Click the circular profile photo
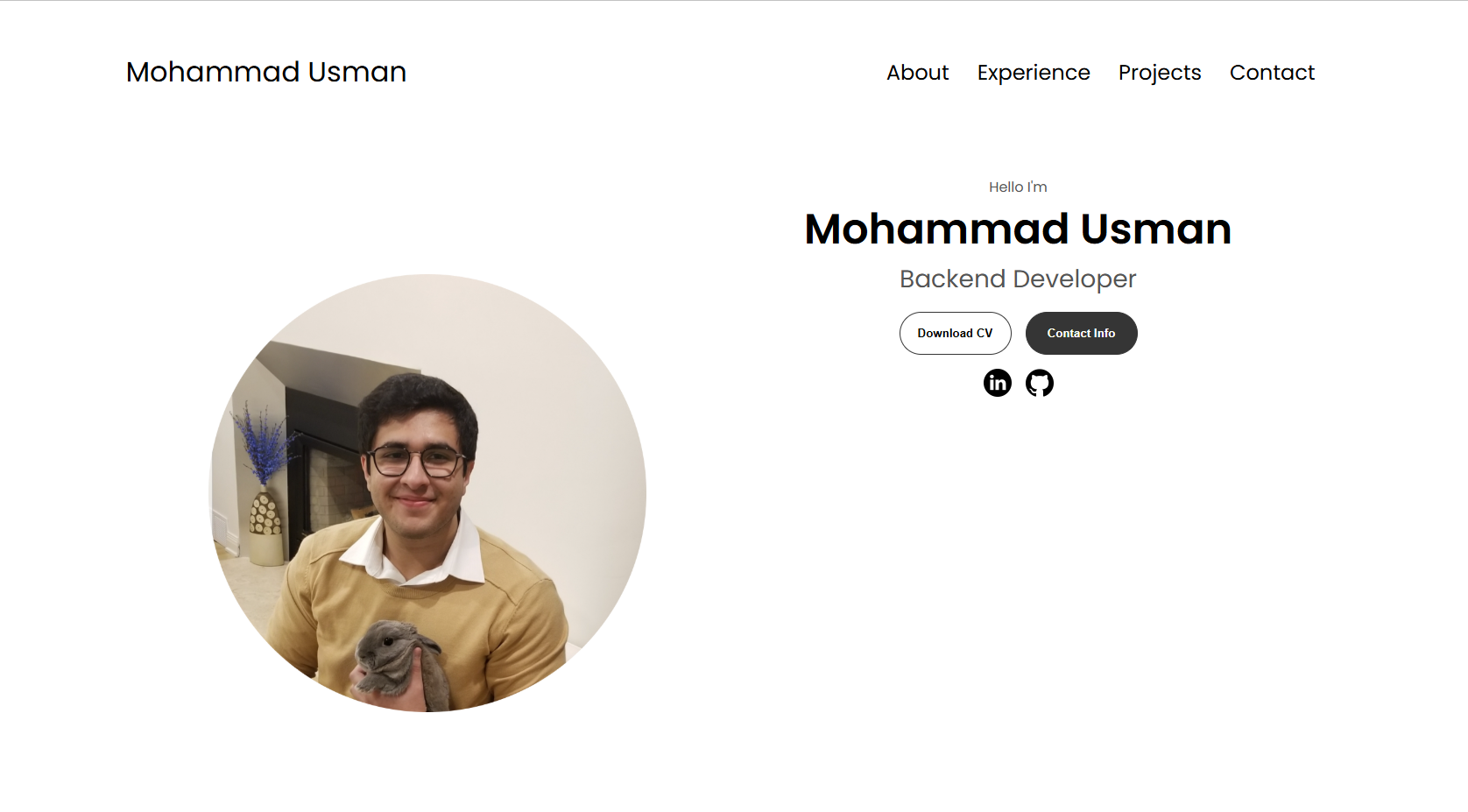1468x812 pixels. (428, 493)
